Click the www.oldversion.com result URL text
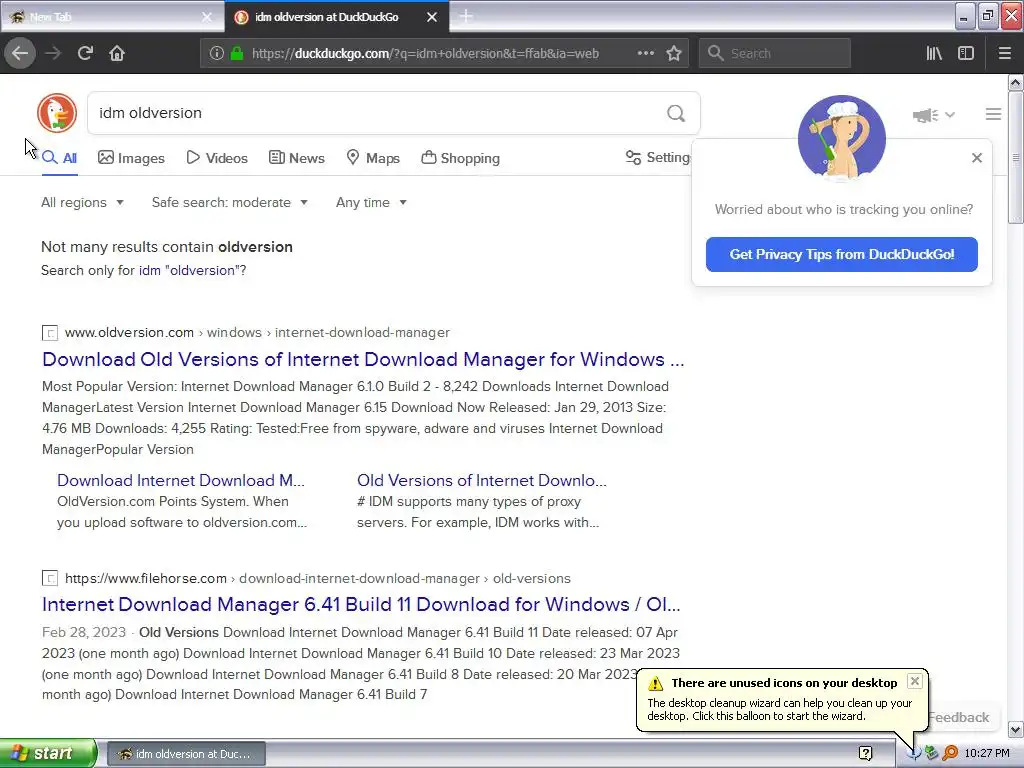The image size is (1024, 768). tap(129, 332)
